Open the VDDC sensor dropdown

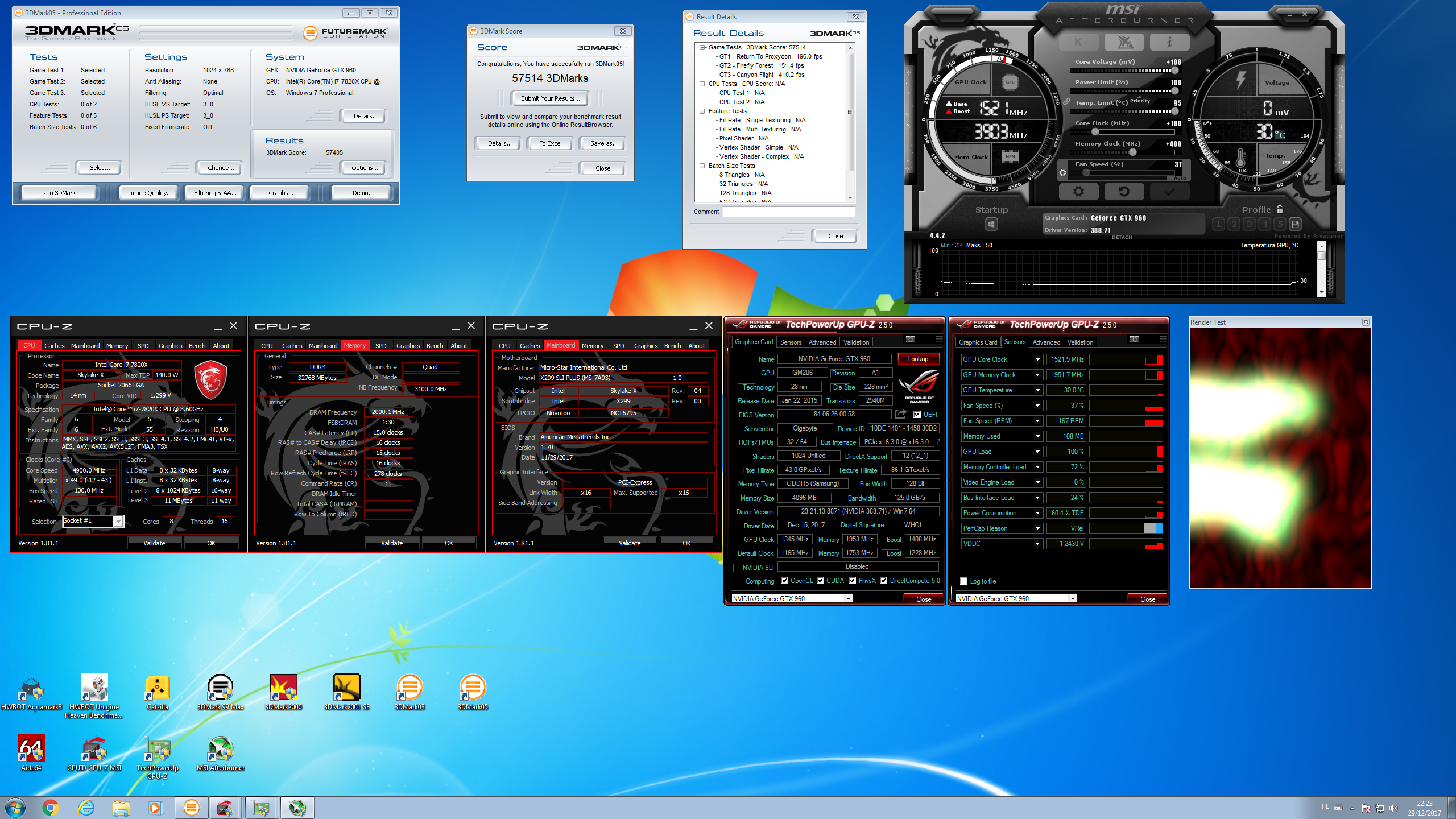point(1038,544)
